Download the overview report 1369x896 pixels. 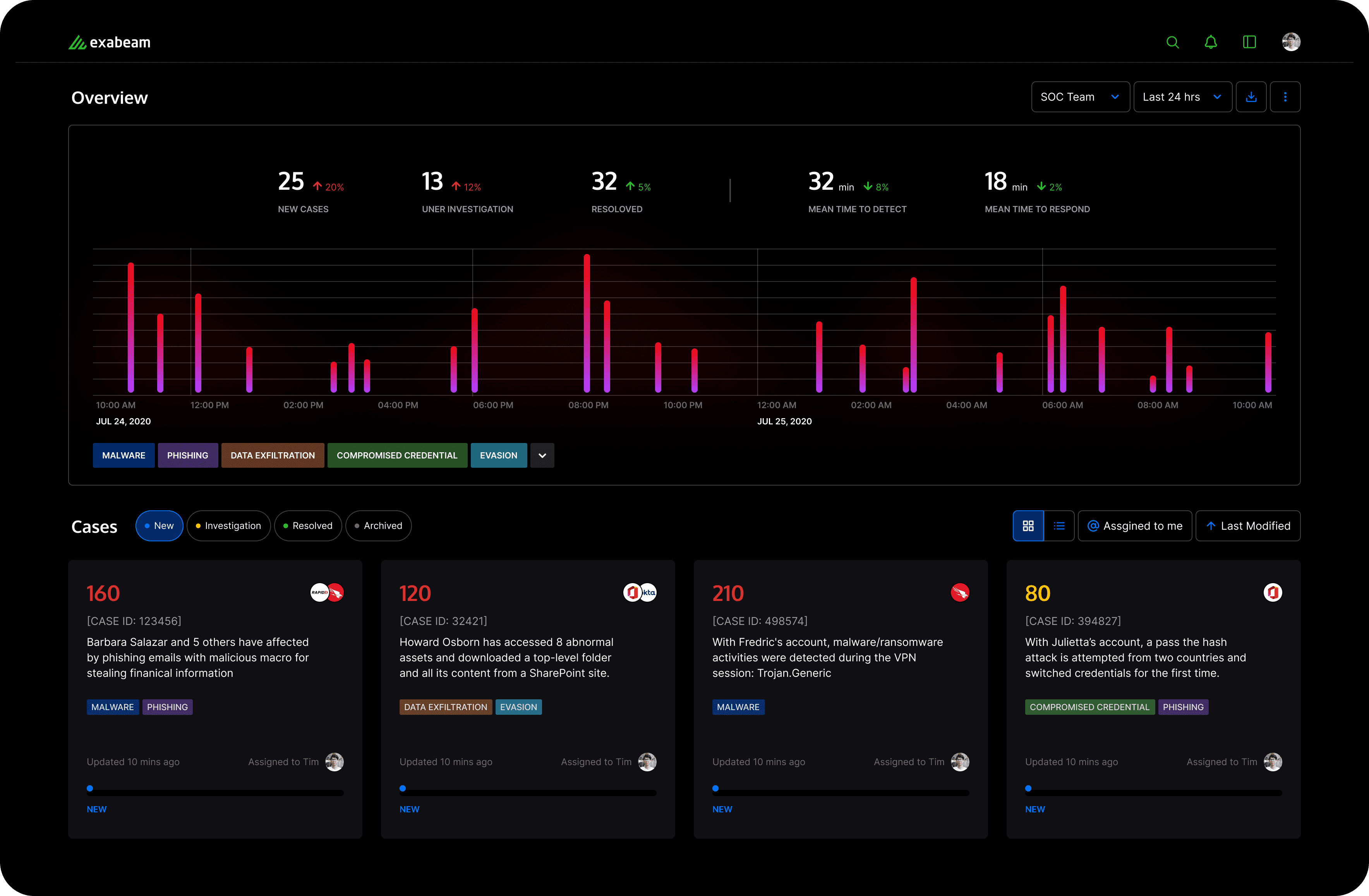(x=1251, y=97)
